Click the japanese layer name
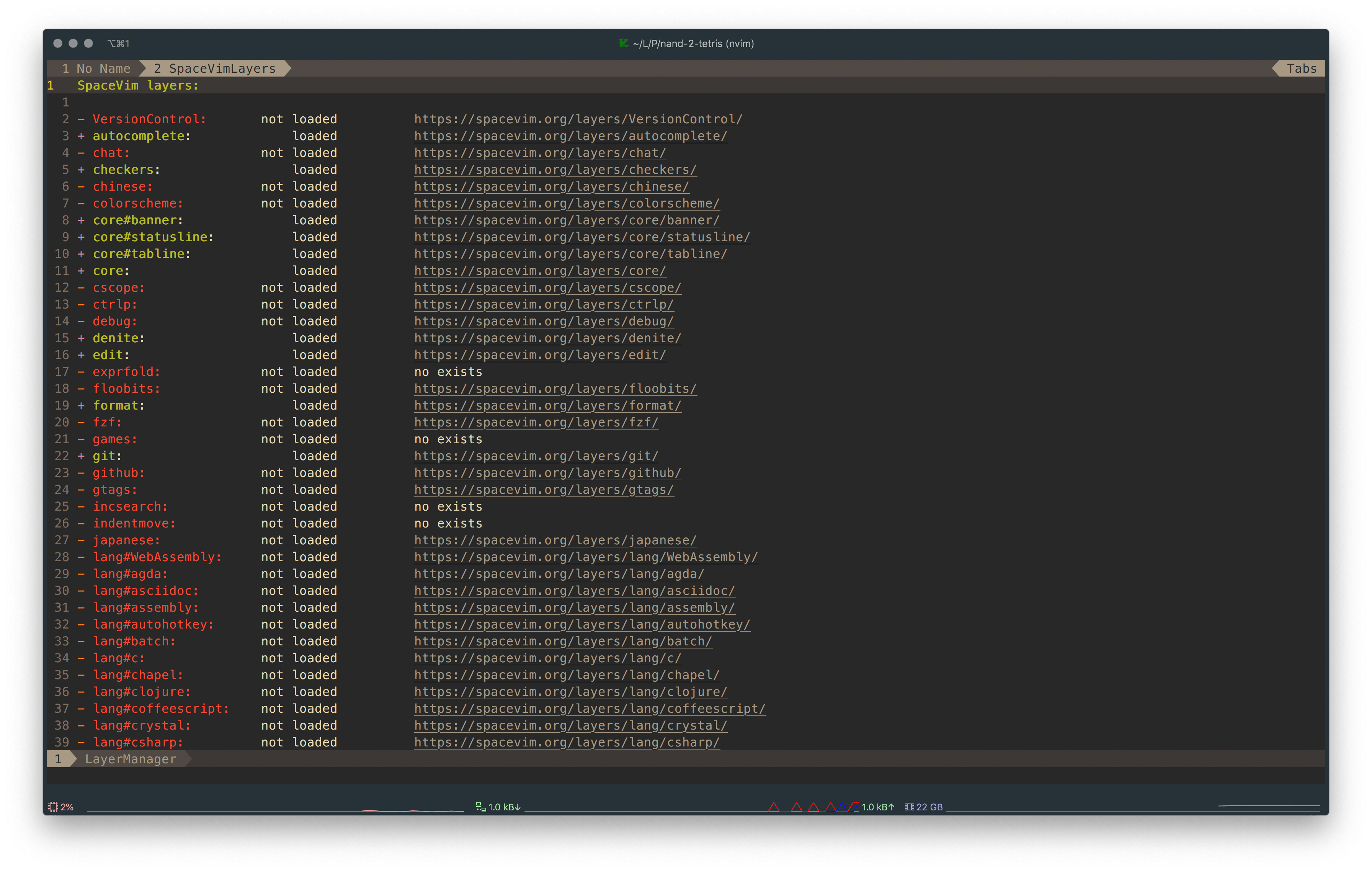 pos(126,540)
